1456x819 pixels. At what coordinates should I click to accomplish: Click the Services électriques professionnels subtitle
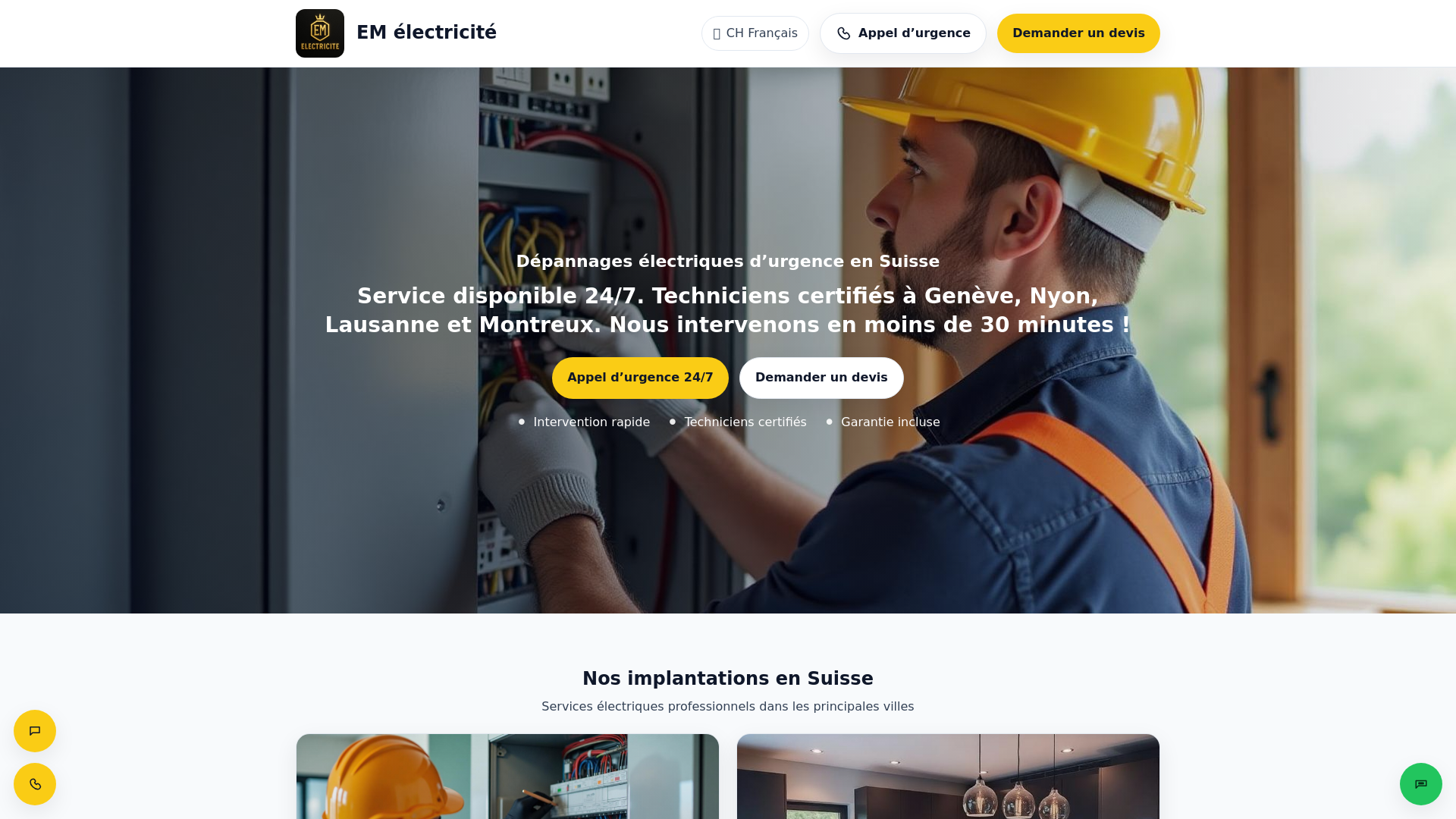coord(728,707)
